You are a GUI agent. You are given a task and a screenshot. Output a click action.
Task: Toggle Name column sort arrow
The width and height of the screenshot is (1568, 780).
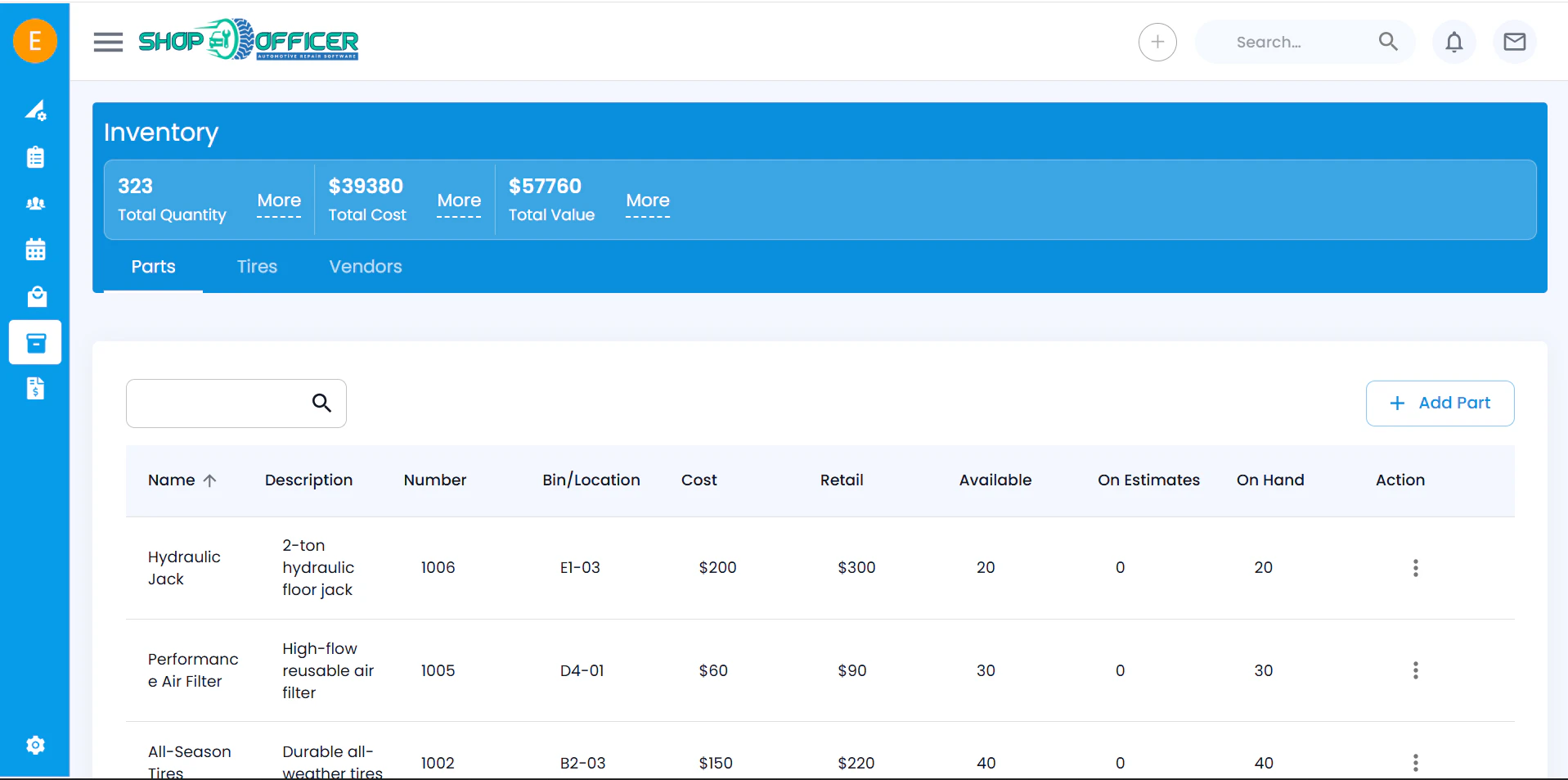point(210,480)
